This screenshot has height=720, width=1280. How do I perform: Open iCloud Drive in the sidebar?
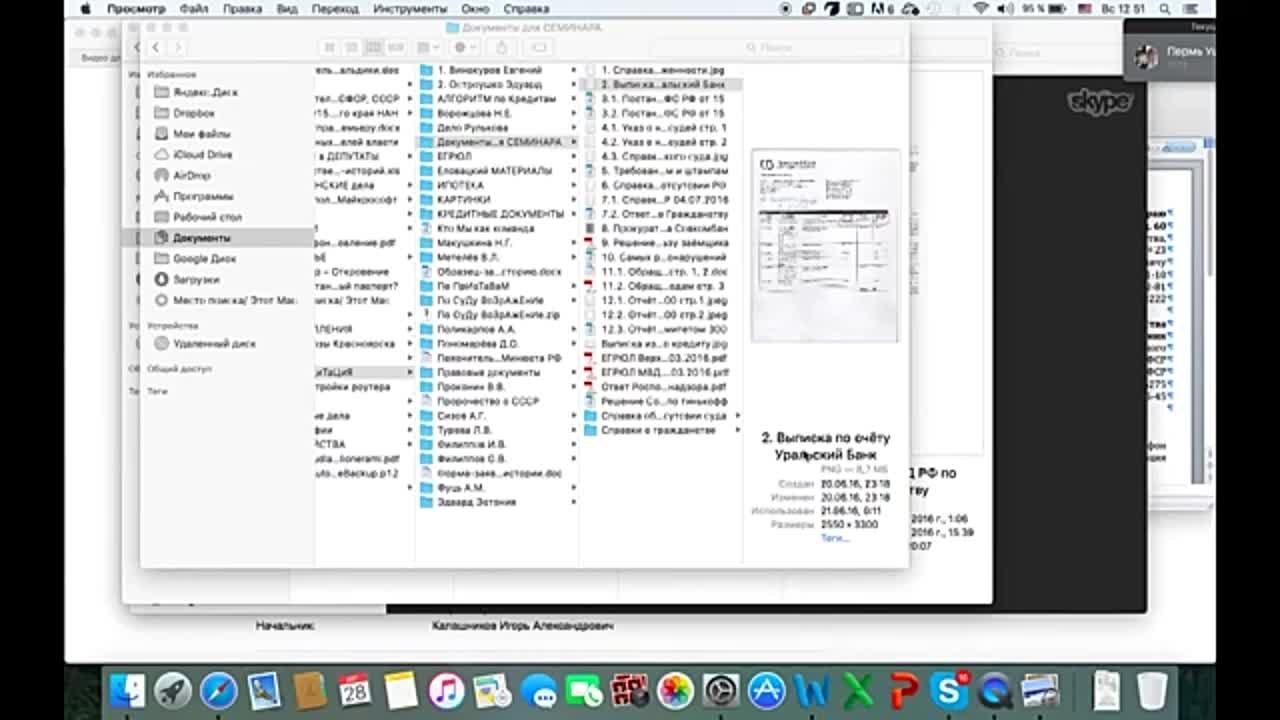click(193, 155)
